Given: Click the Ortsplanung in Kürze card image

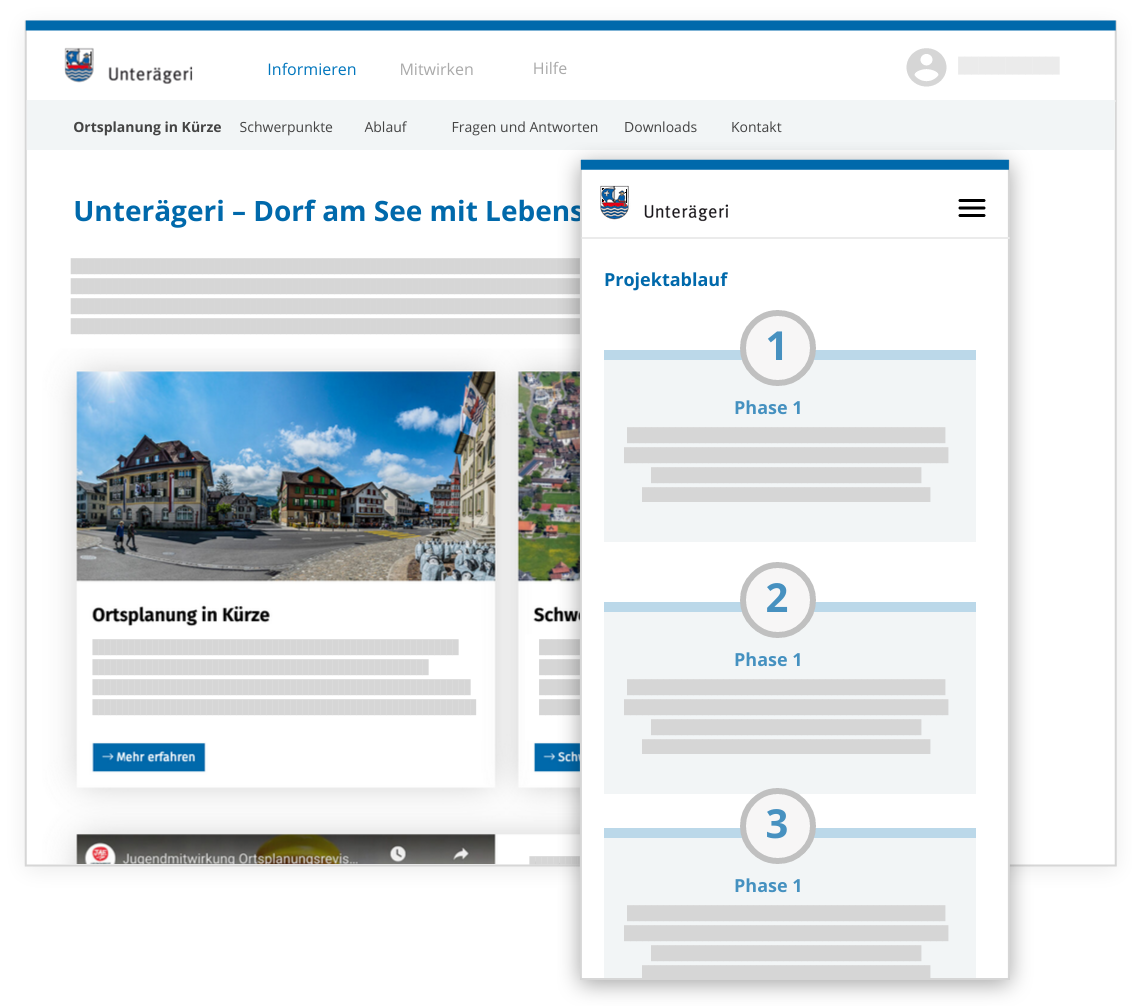Looking at the screenshot, I should click(x=285, y=476).
